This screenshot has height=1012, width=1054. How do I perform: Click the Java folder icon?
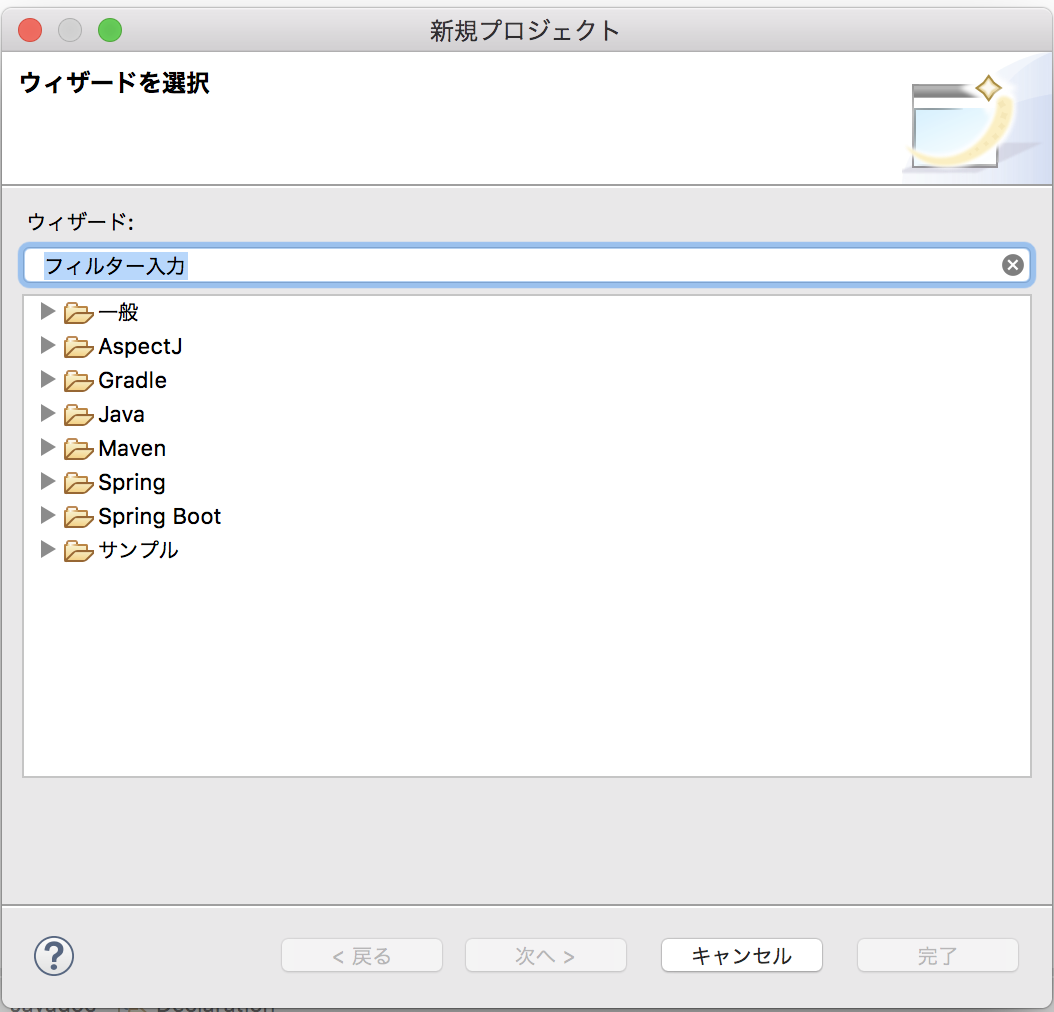pyautogui.click(x=79, y=415)
